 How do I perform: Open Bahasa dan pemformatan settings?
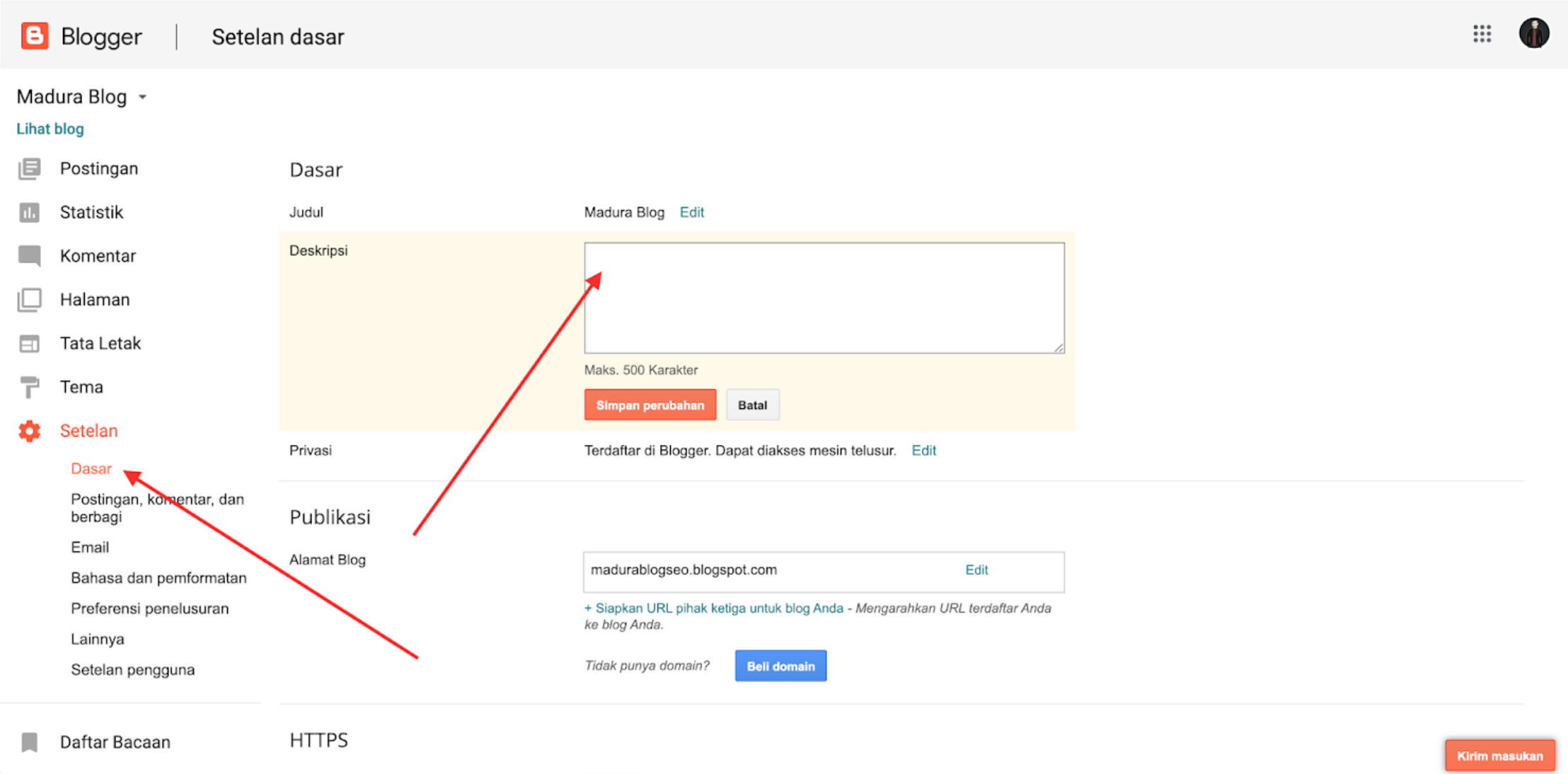coord(158,578)
